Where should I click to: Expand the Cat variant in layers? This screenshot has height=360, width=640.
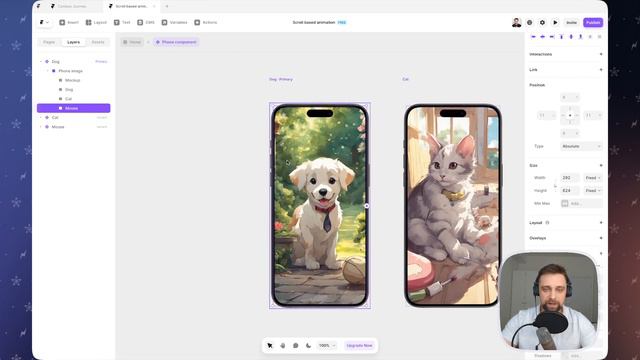[41, 118]
